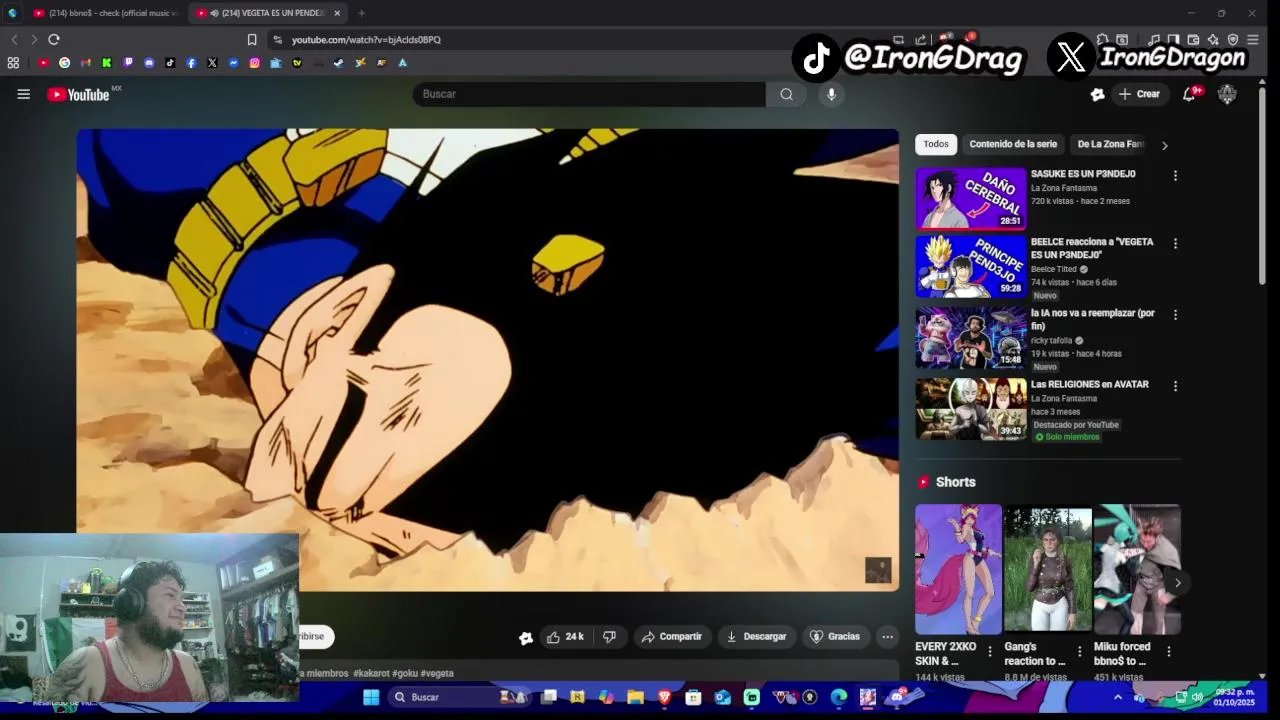Open the Miku forced bbno$ short
Viewport: 1280px width, 720px height.
click(x=1137, y=569)
